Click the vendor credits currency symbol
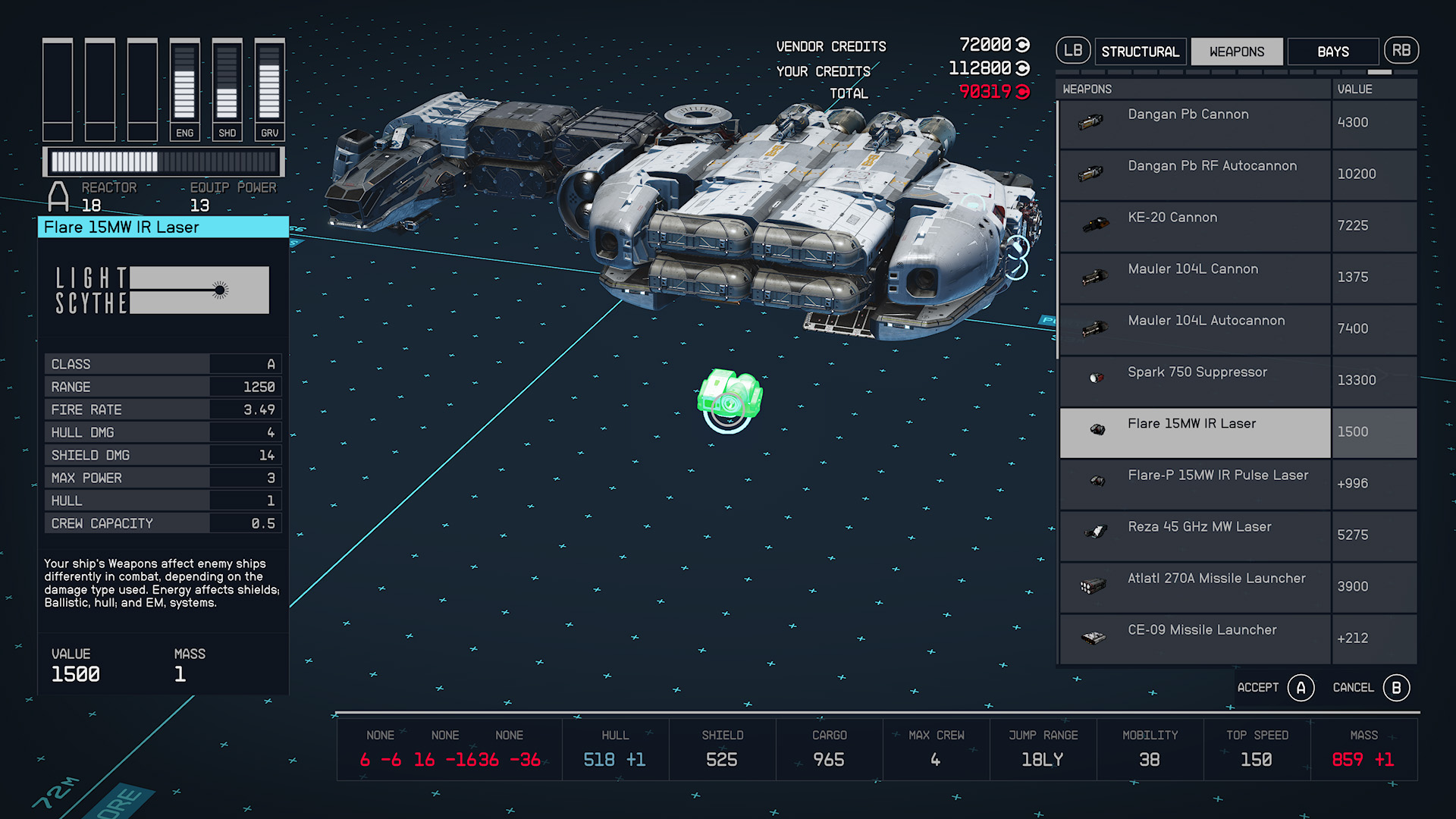The width and height of the screenshot is (1456, 819). point(1022,45)
